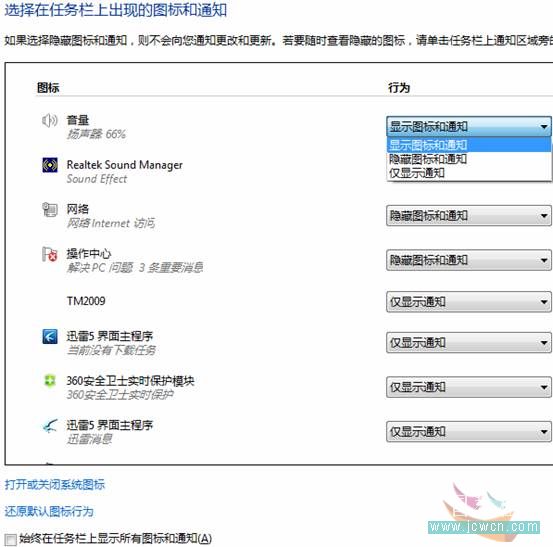Screen dimensions: 553x547
Task: Open the 360安全卫士 behavior dropdown
Action: pyautogui.click(x=469, y=387)
